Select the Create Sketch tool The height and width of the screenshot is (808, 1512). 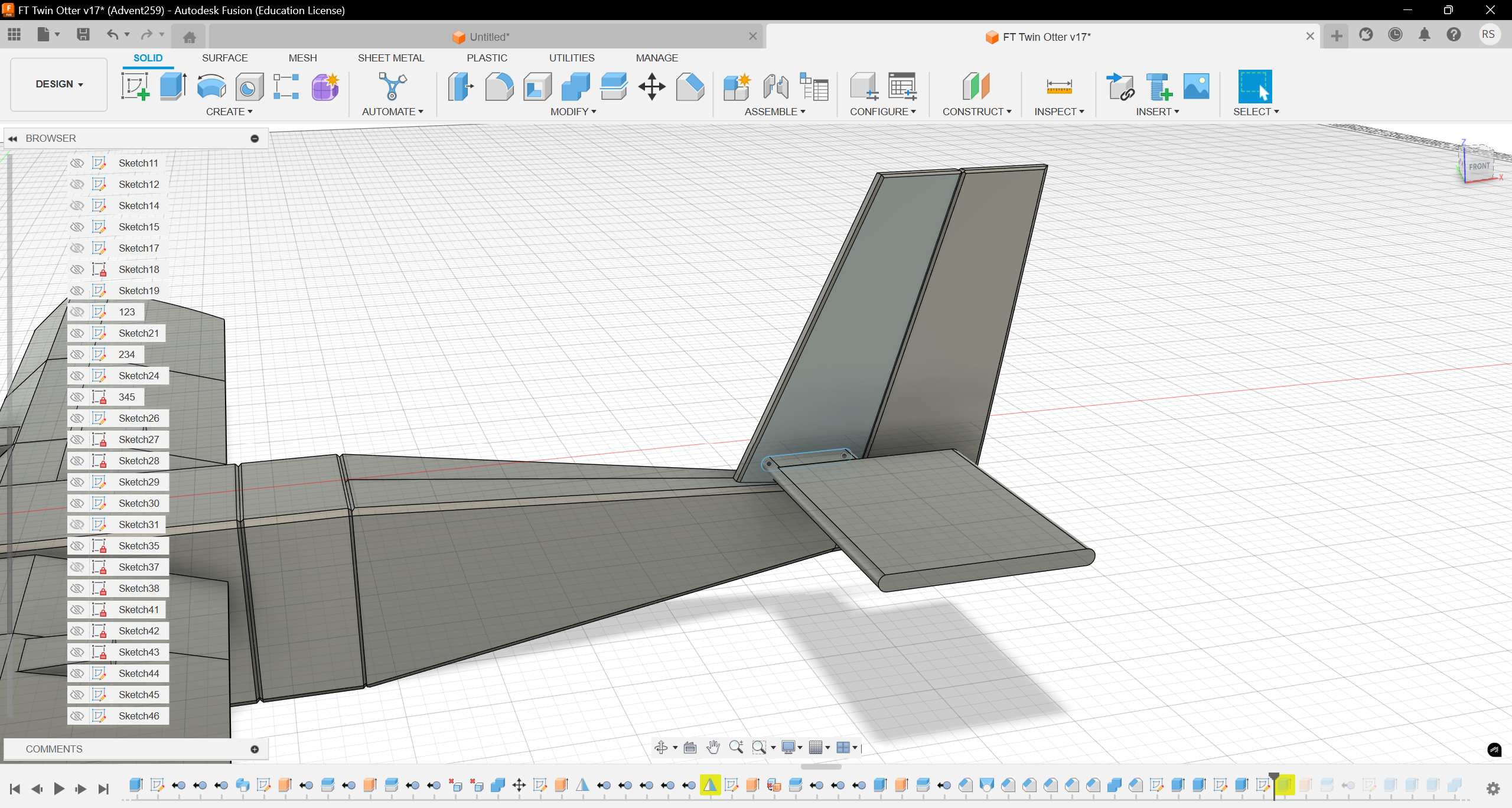pyautogui.click(x=135, y=86)
